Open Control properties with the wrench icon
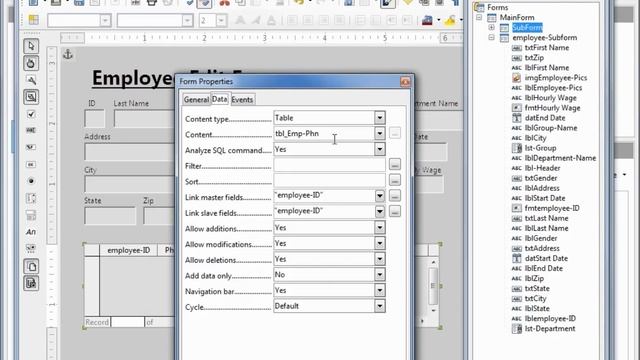 click(31, 80)
